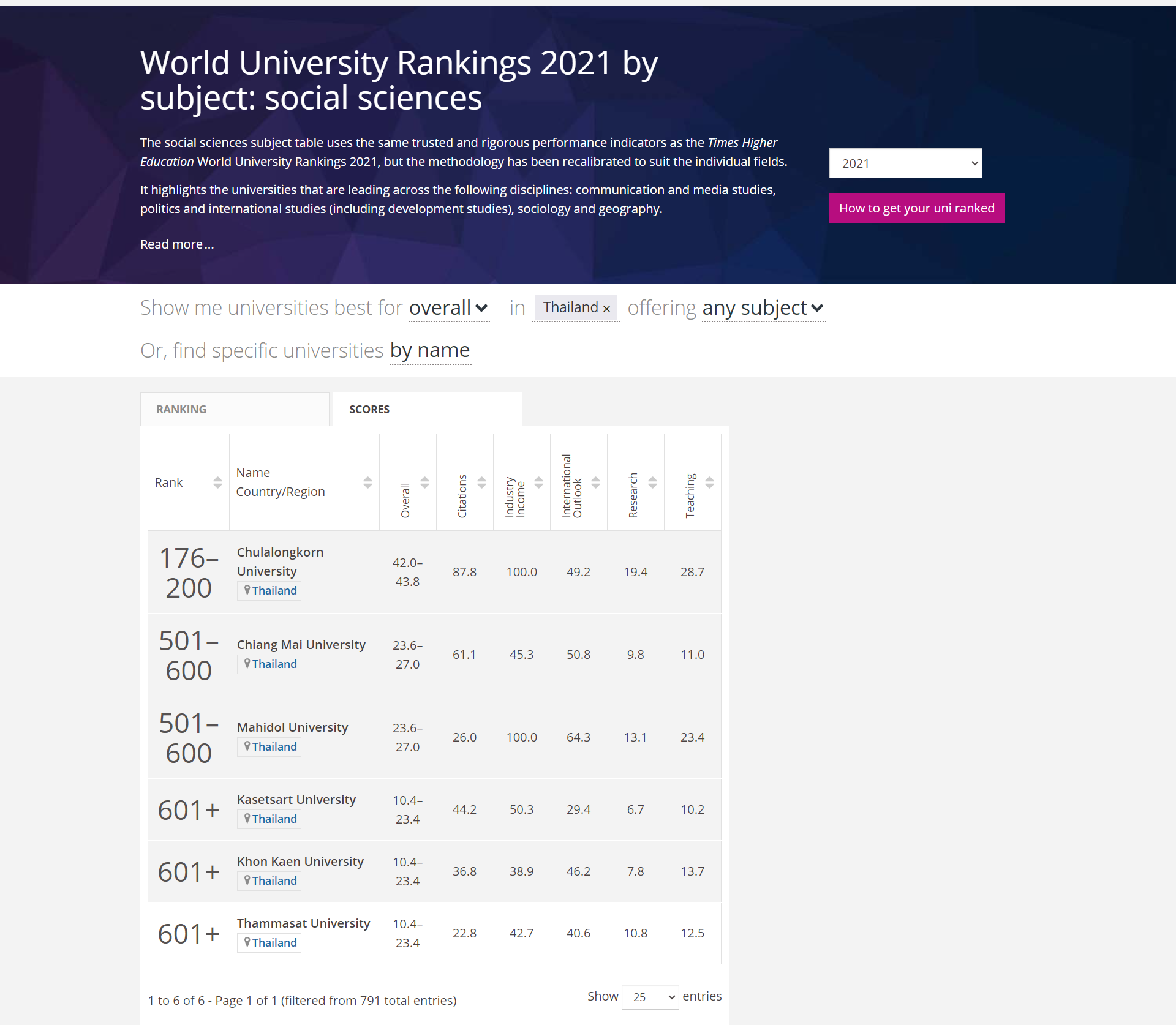Switch to the RANKING tab

click(x=235, y=409)
